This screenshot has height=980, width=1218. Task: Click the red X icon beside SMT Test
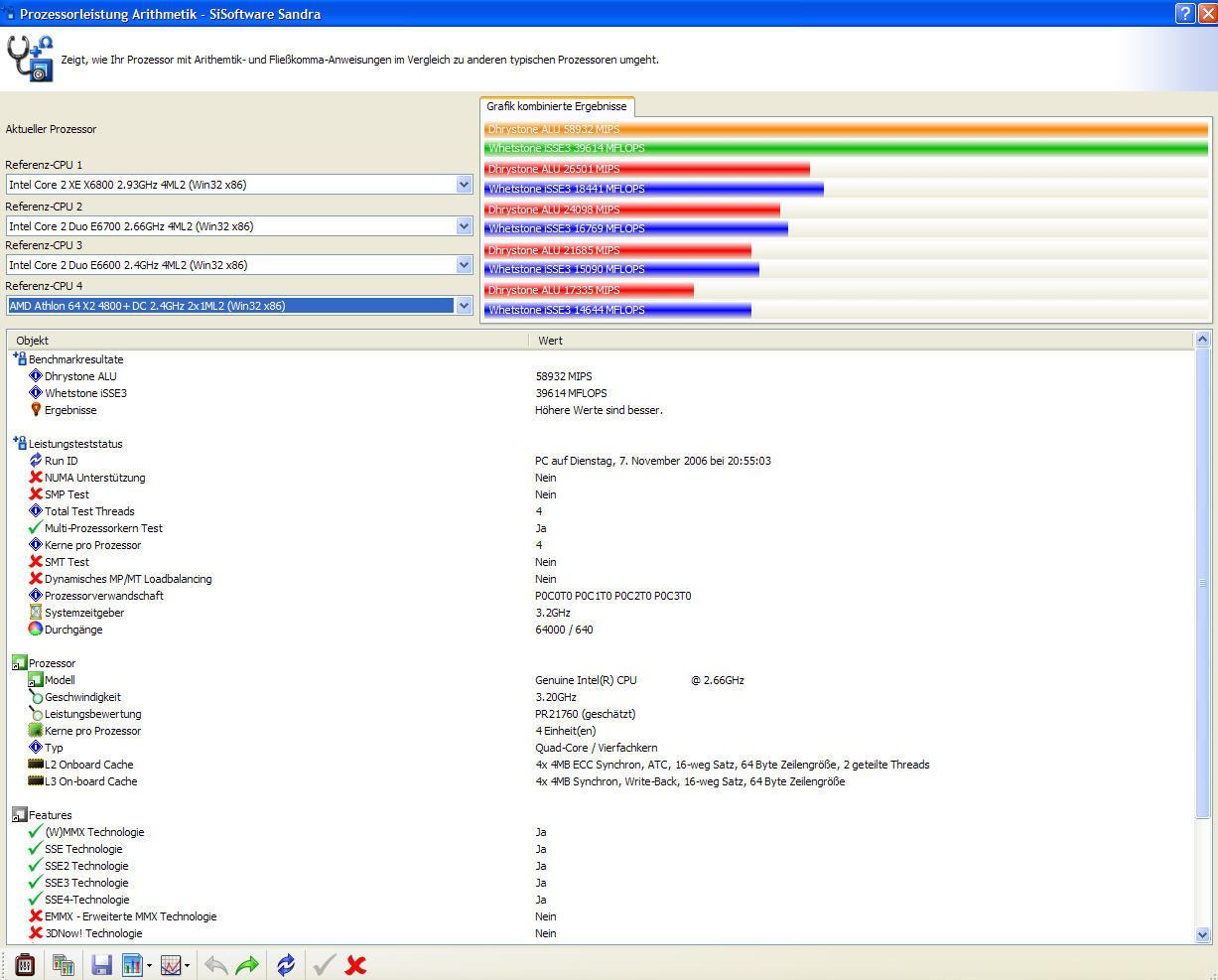point(36,562)
